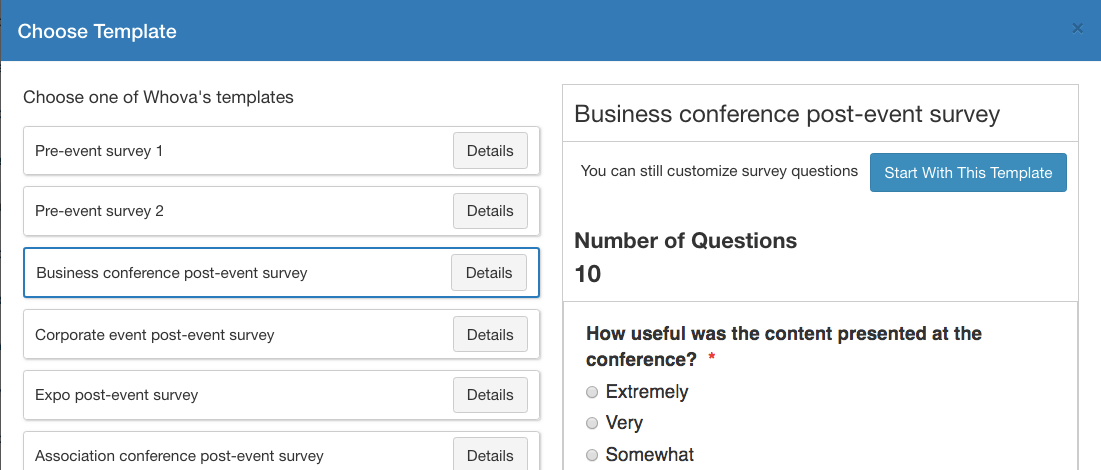Open Details for Pre-event survey 2
The width and height of the screenshot is (1101, 470).
[x=490, y=211]
